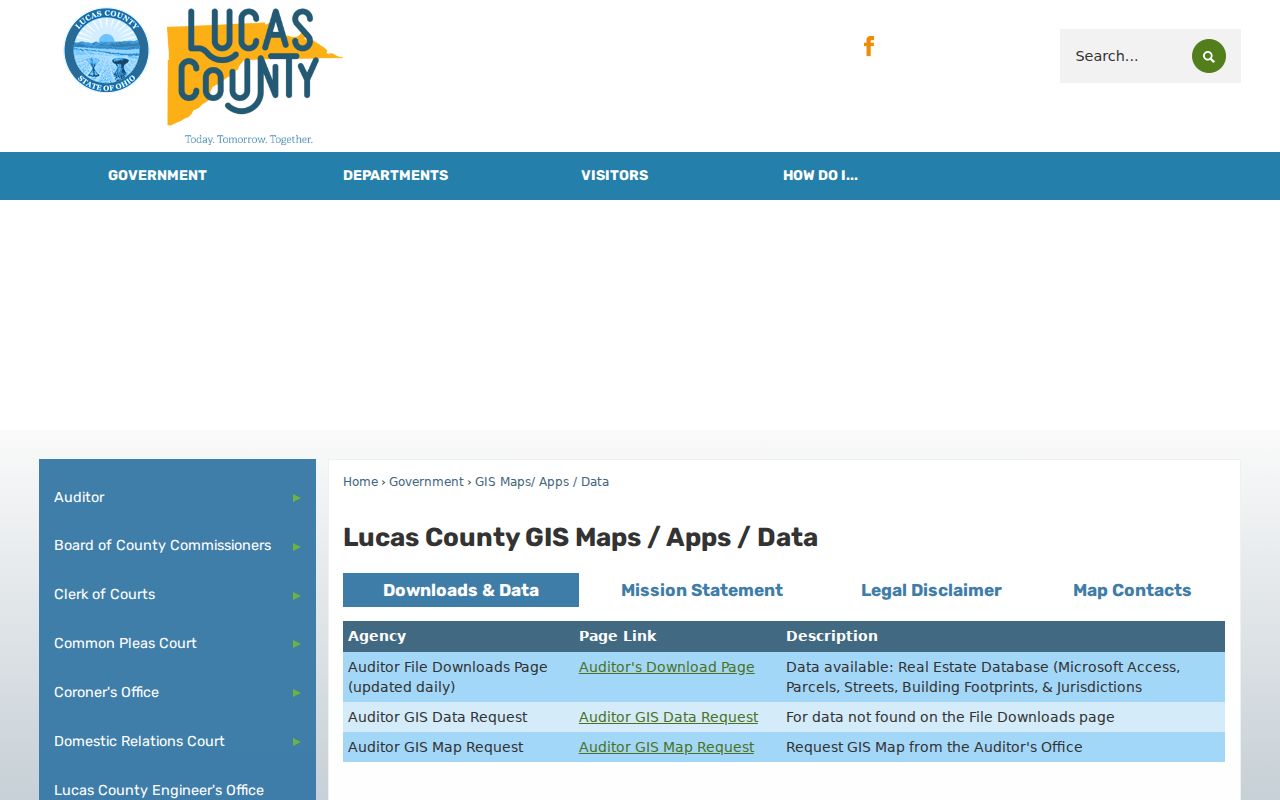Screen dimensions: 1280x800
Task: Expand the Common Pleas Court arrow
Action: click(296, 644)
